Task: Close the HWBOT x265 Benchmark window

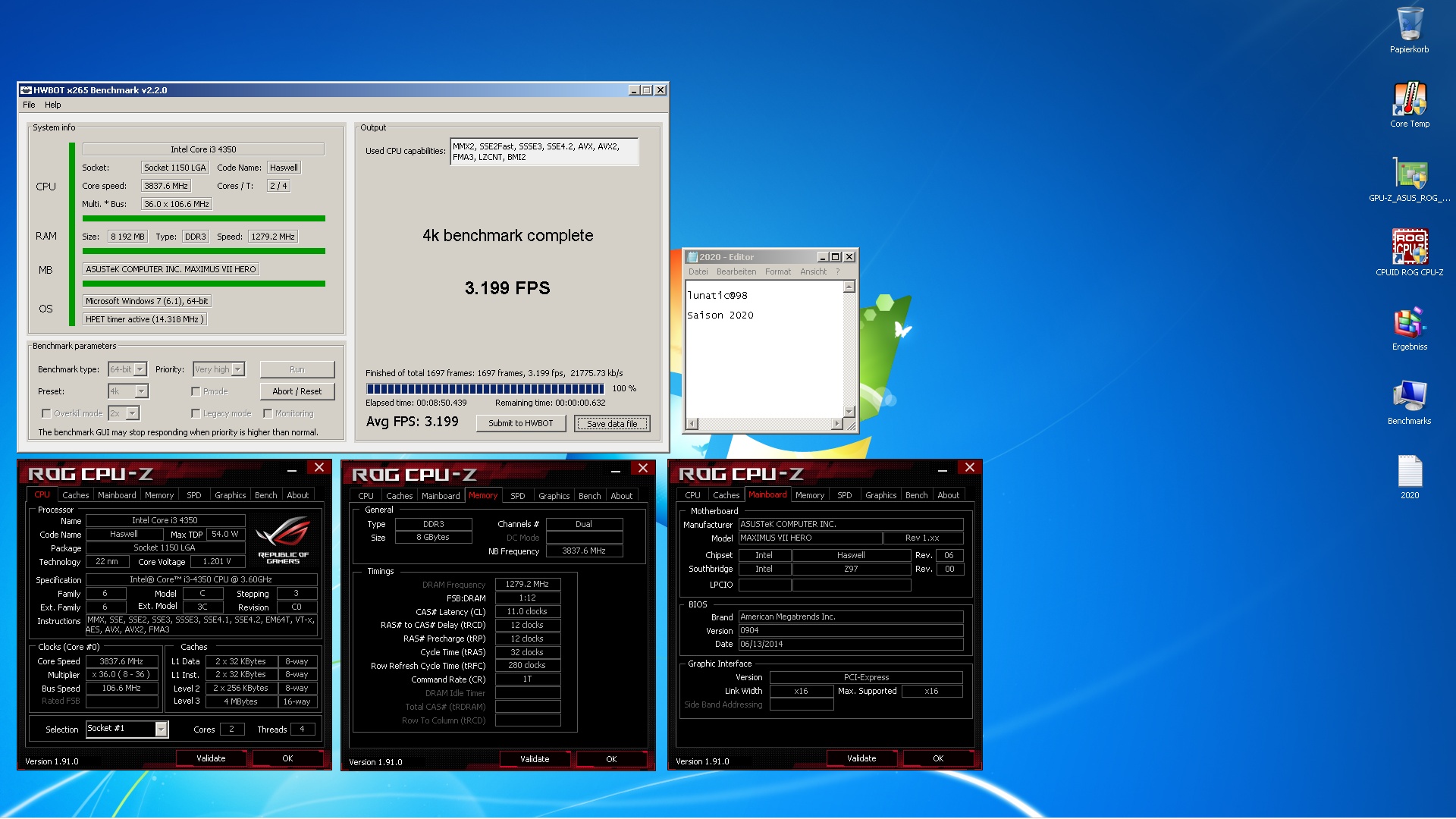Action: (661, 90)
